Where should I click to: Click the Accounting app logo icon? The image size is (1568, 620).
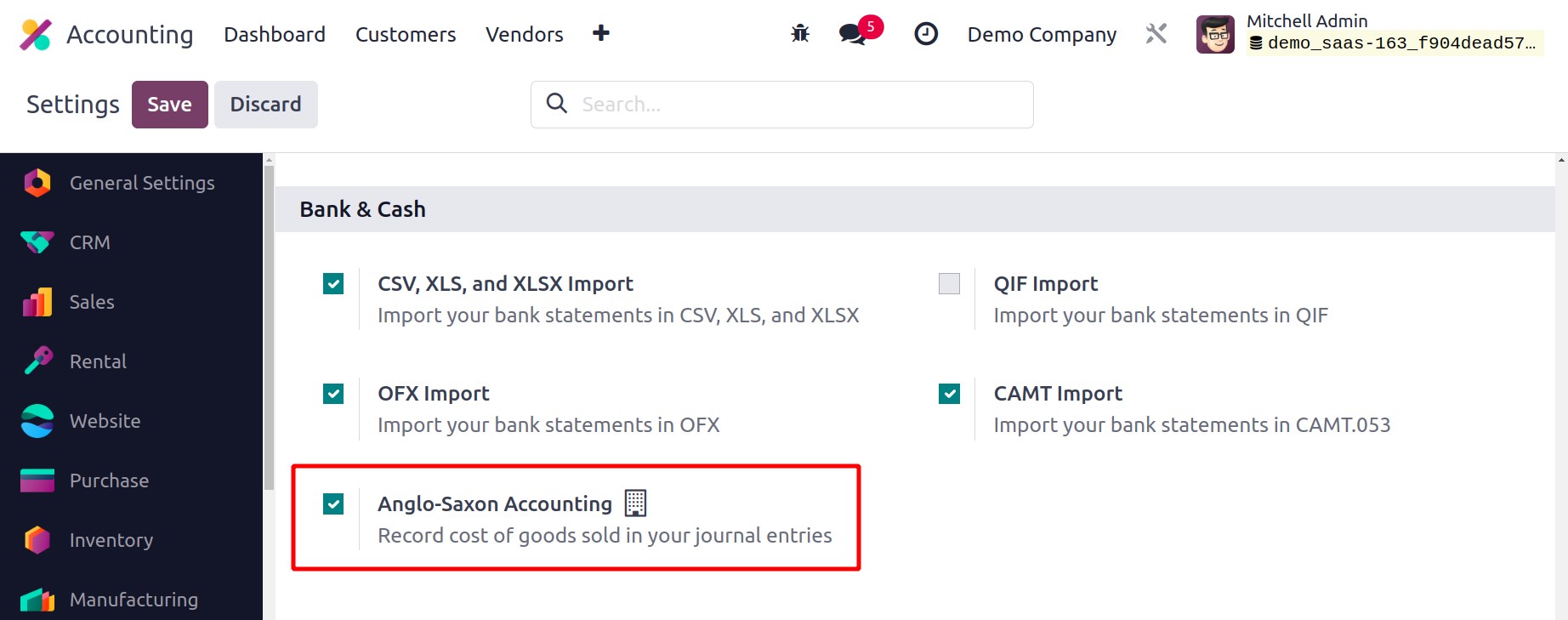point(36,35)
